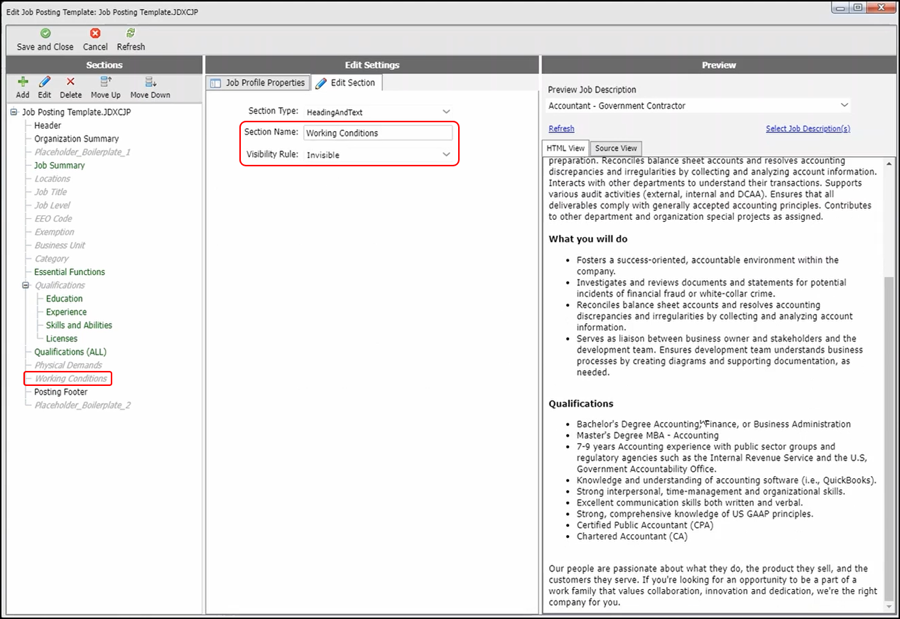Image resolution: width=900 pixels, height=619 pixels.
Task: Select Essential Functions in the sections tree
Action: point(69,272)
